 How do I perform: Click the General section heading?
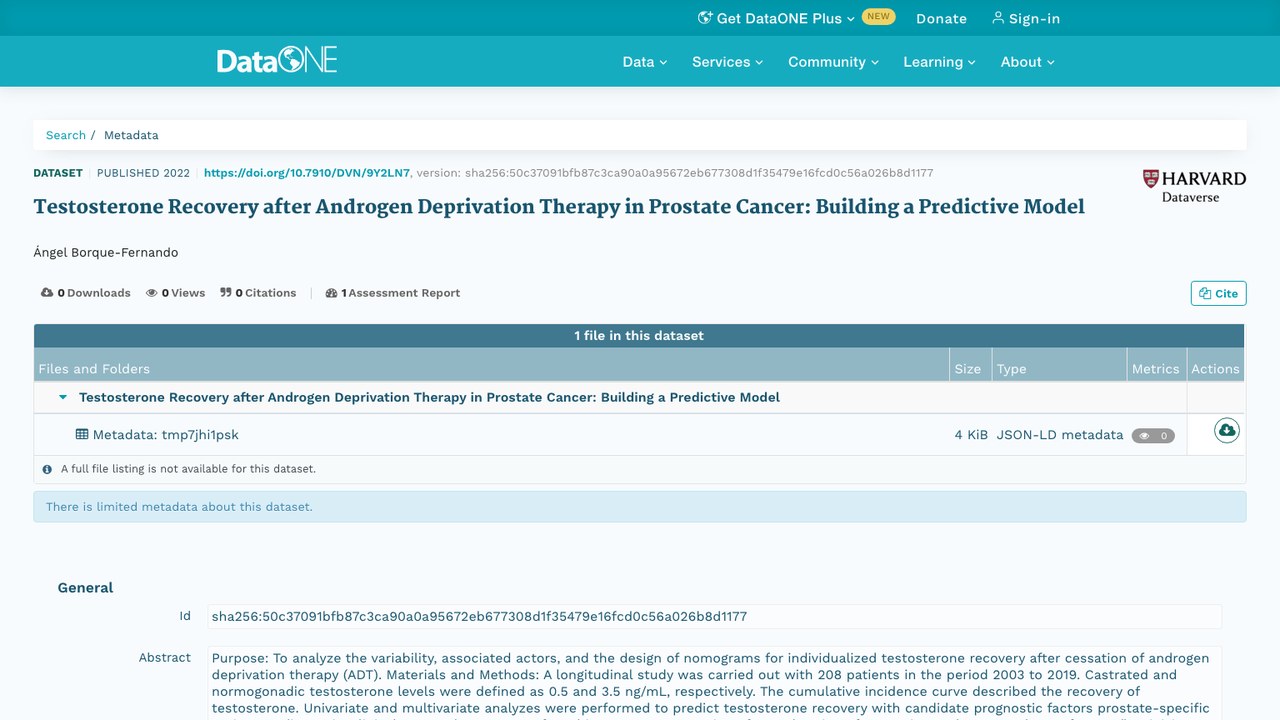tap(85, 588)
